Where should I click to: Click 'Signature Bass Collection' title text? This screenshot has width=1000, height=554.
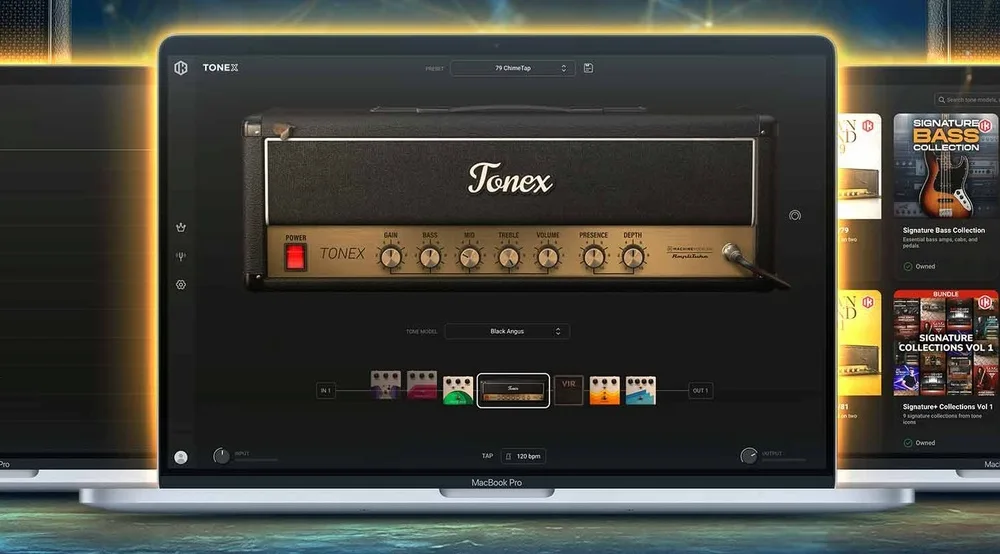click(x=944, y=230)
